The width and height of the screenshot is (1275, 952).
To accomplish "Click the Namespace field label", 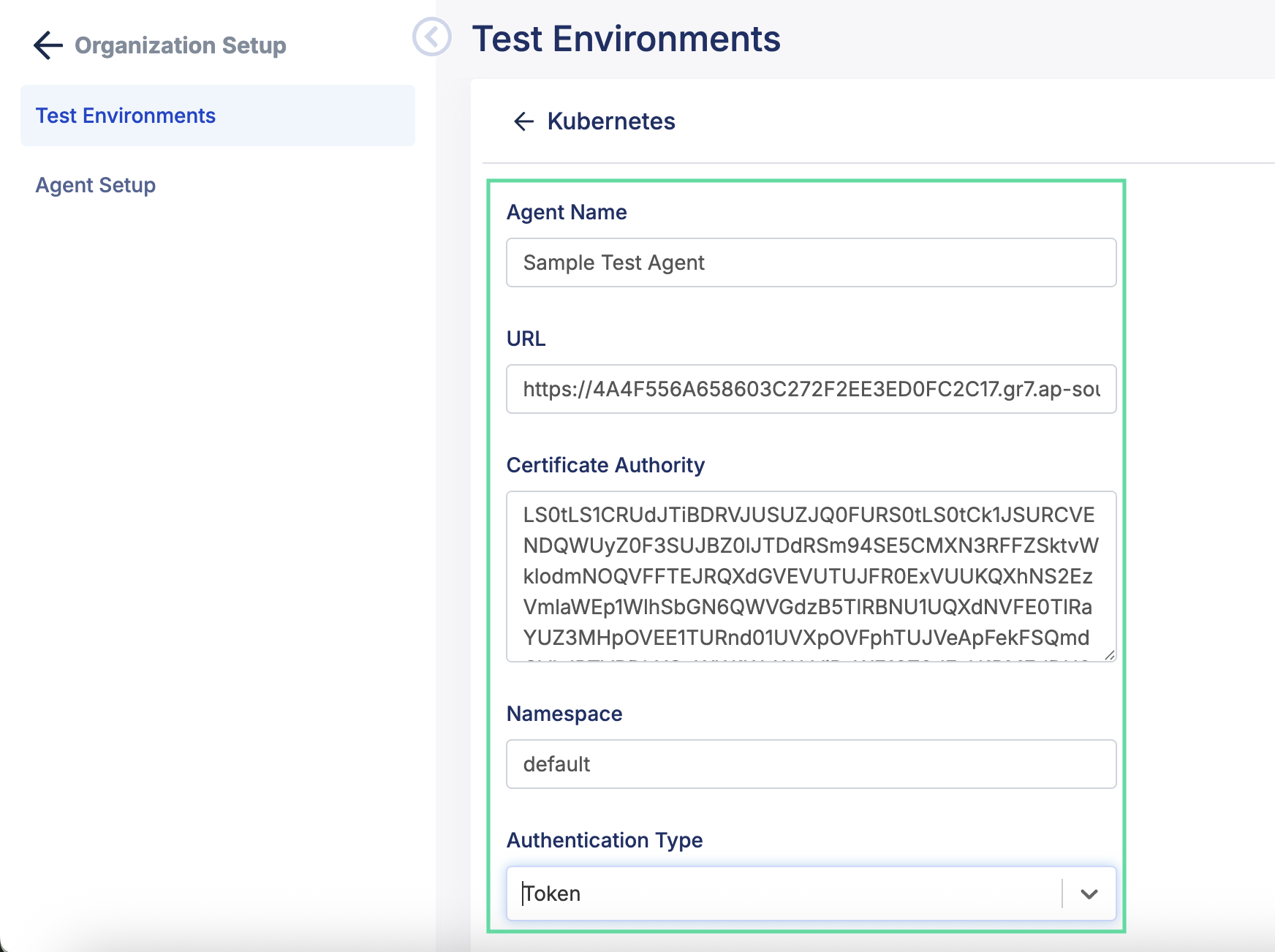I will 564,714.
